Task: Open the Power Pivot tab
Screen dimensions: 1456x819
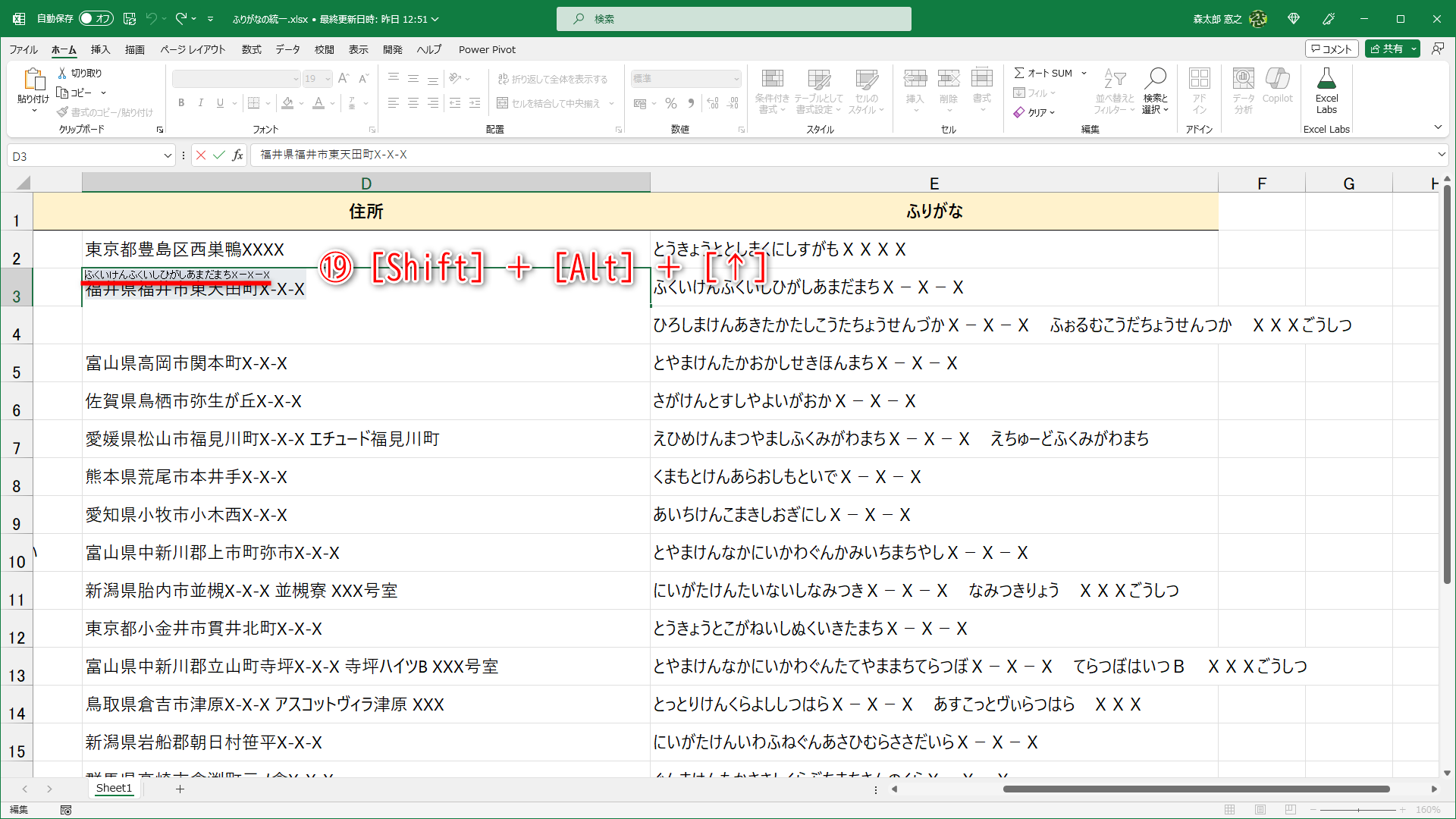Action: 487,49
